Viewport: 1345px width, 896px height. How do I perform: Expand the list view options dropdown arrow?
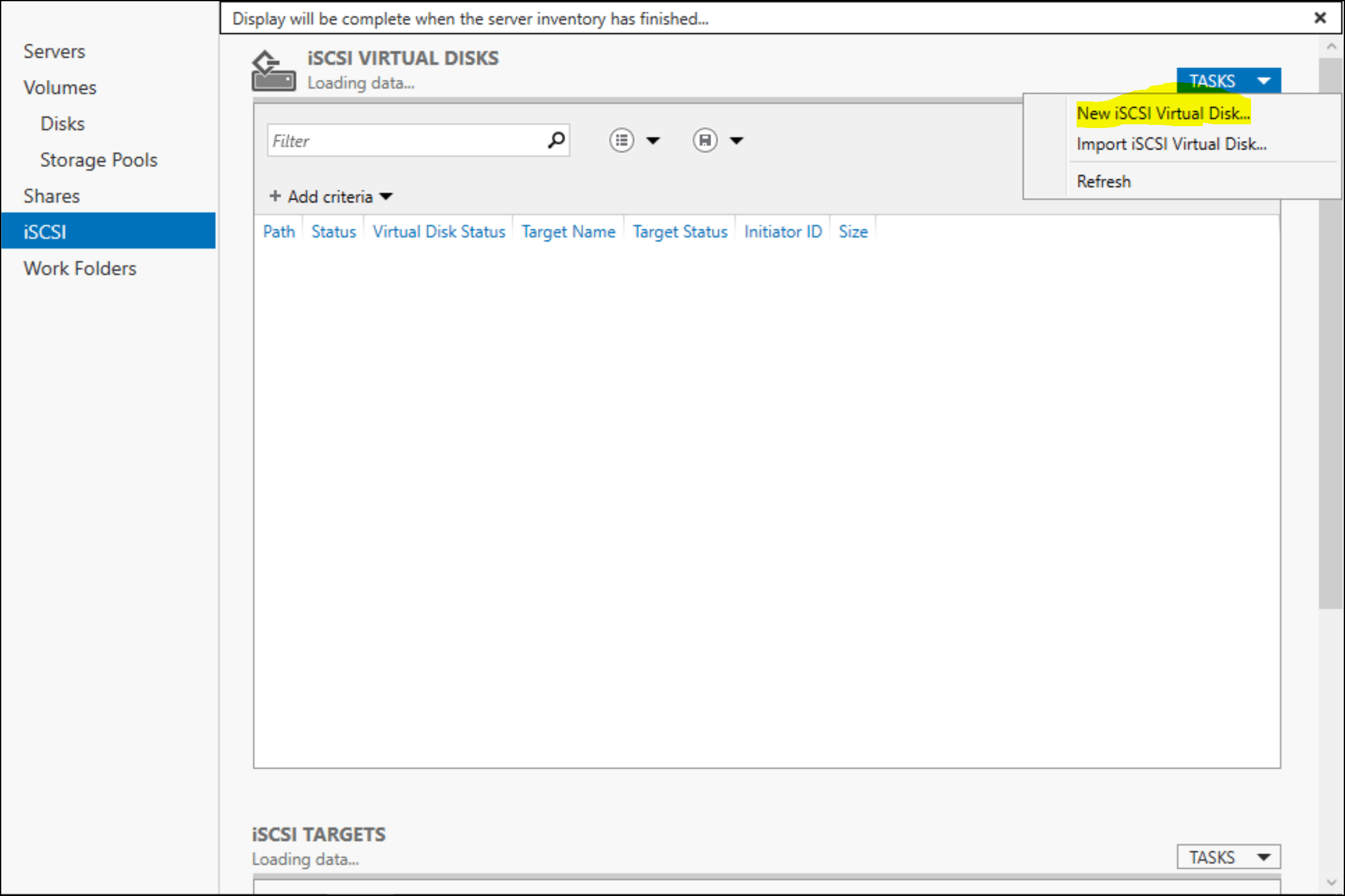point(653,140)
